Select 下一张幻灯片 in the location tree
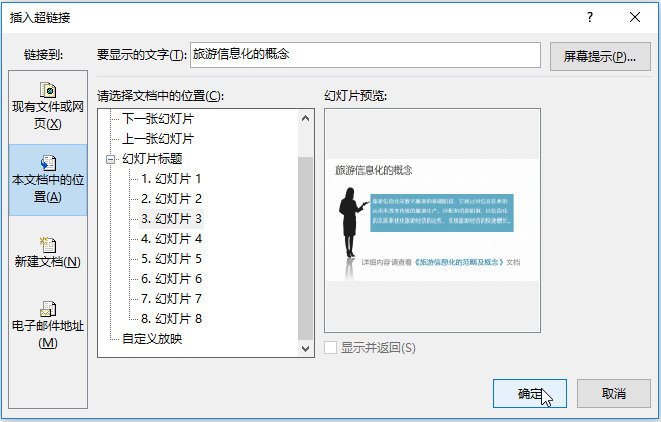 pyautogui.click(x=158, y=119)
